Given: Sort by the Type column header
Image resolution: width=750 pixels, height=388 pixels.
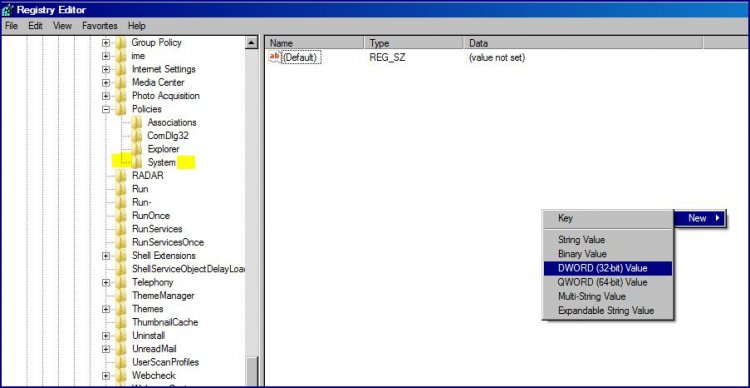Looking at the screenshot, I should click(x=414, y=43).
